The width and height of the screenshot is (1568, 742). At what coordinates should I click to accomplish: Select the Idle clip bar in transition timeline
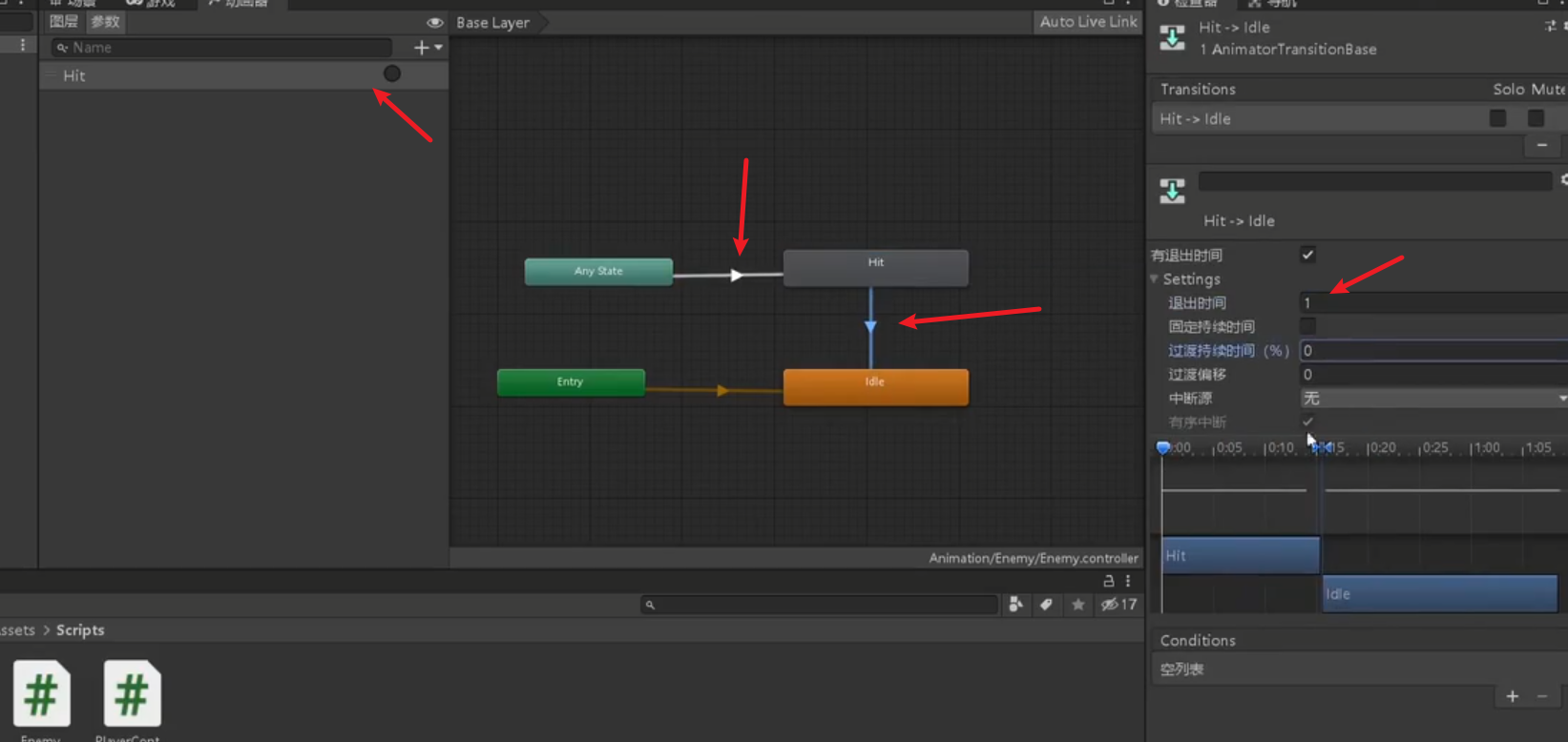pyautogui.click(x=1439, y=593)
